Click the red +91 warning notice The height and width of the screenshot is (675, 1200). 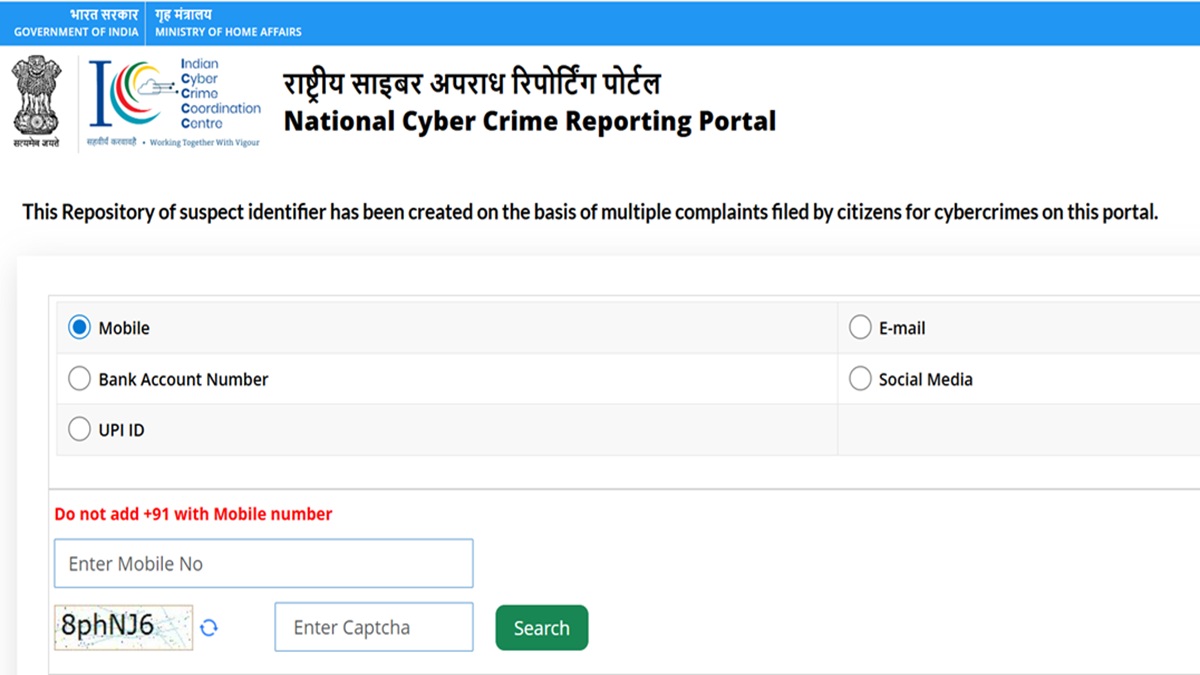(193, 514)
